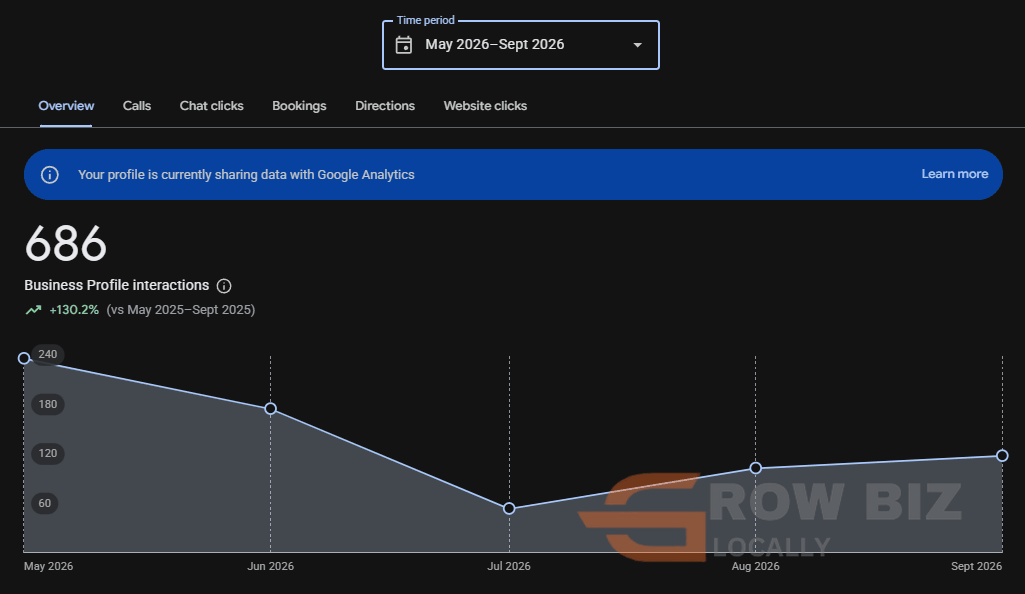Screen dimensions: 1025x594
Task: Click the green trending-up arrow icon
Action: (33, 310)
